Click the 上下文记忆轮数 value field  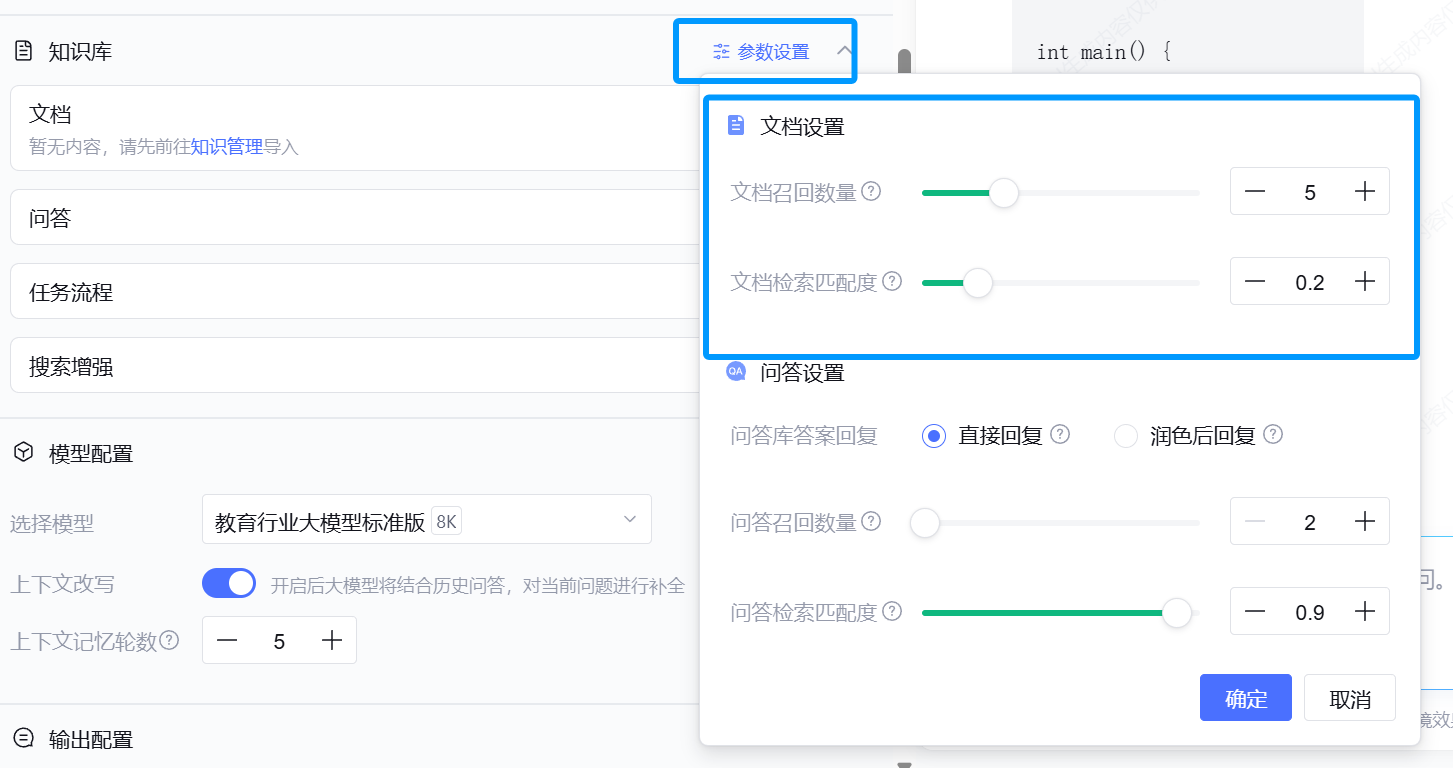click(279, 641)
